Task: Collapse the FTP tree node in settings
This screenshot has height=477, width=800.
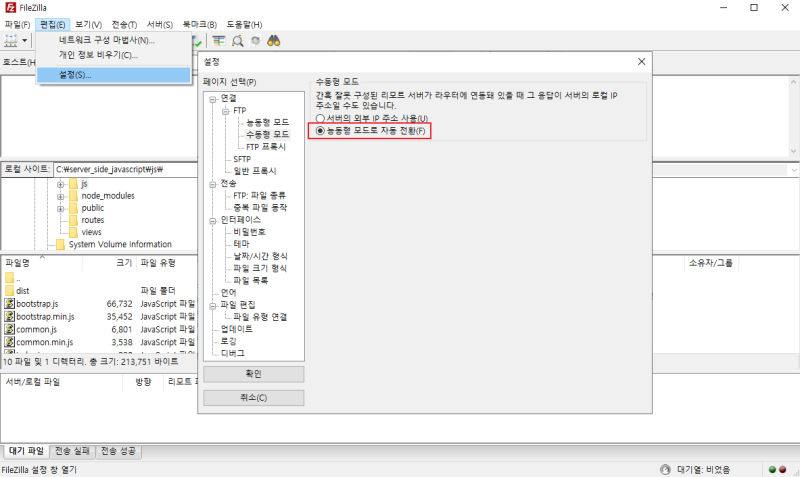Action: coord(226,111)
